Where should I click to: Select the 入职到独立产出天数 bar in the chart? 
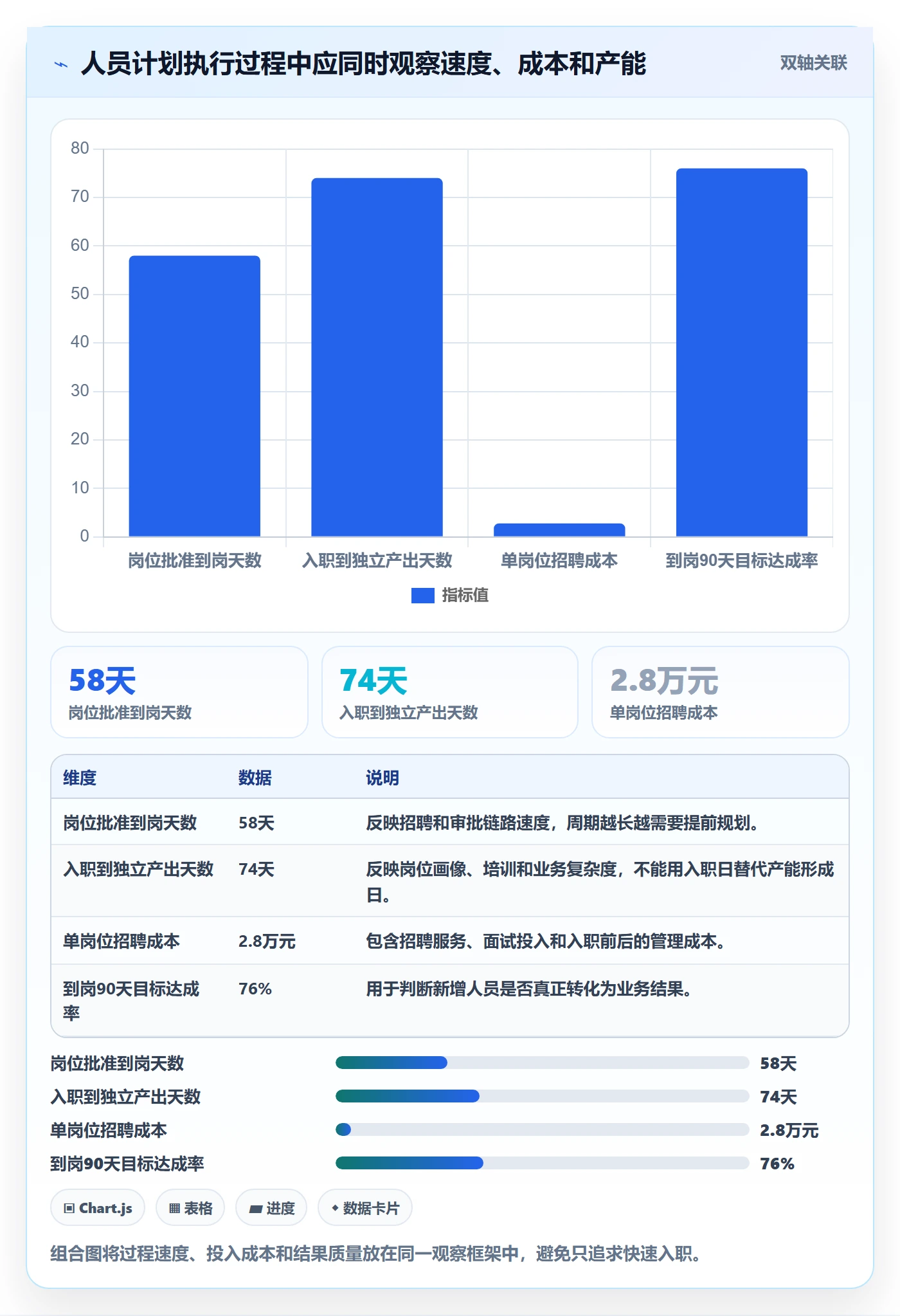[x=377, y=358]
